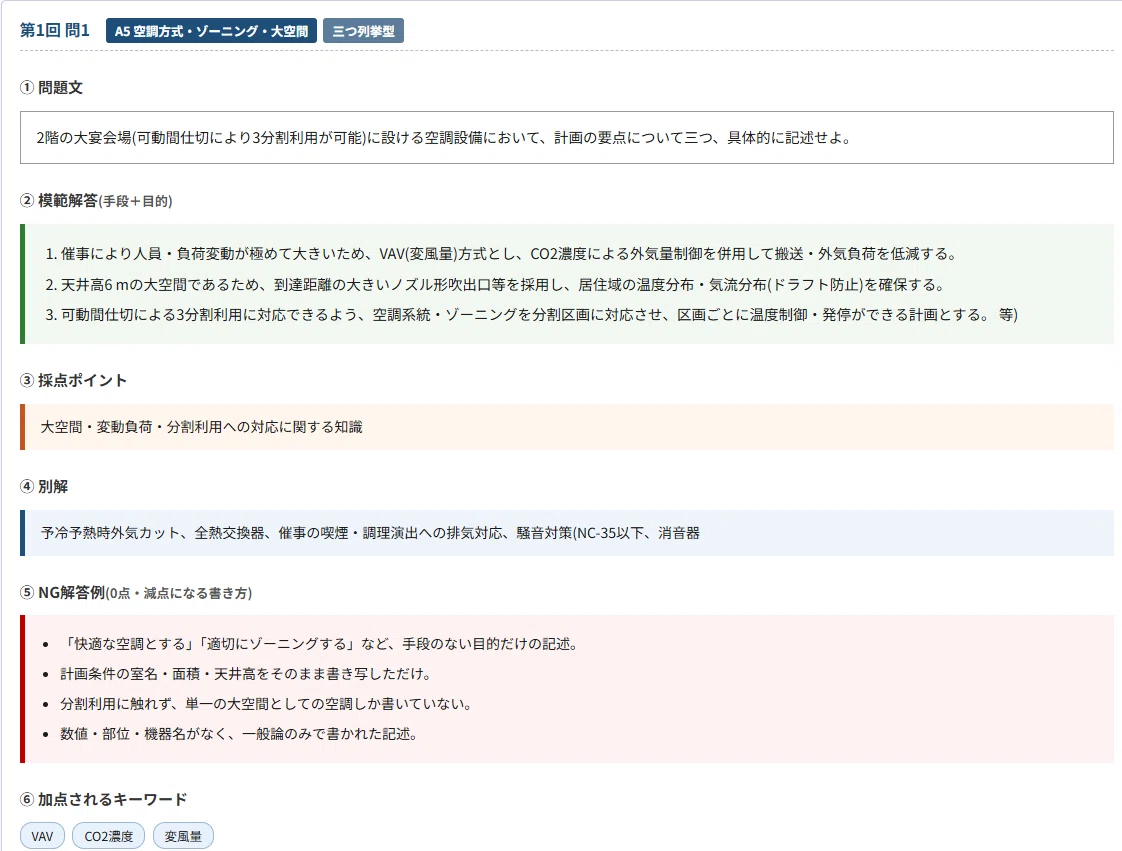Image resolution: width=1122 pixels, height=851 pixels.
Task: Click the ① 問題文 section heading
Action: (52, 87)
